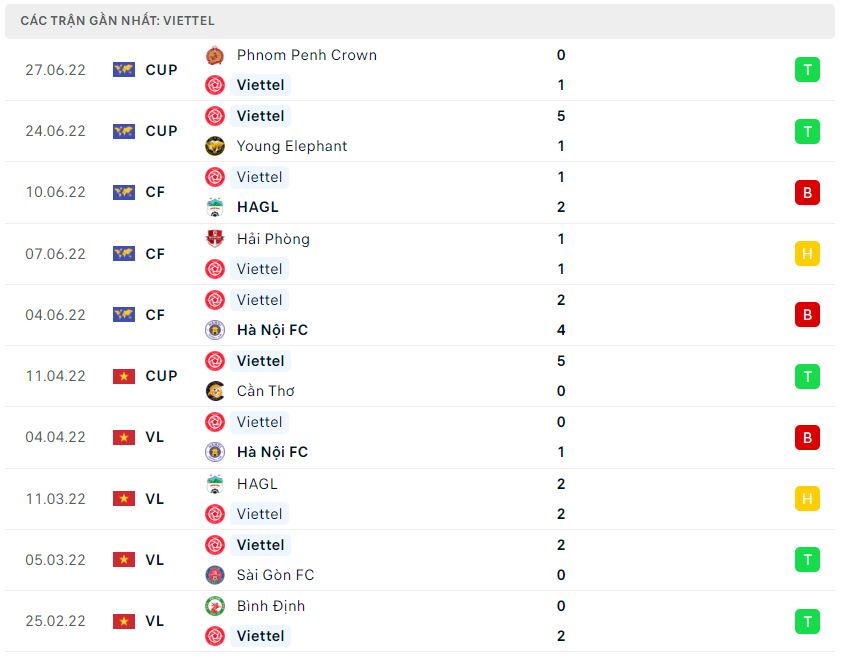
Task: Click the Hải Phòng team logo
Action: (x=215, y=239)
